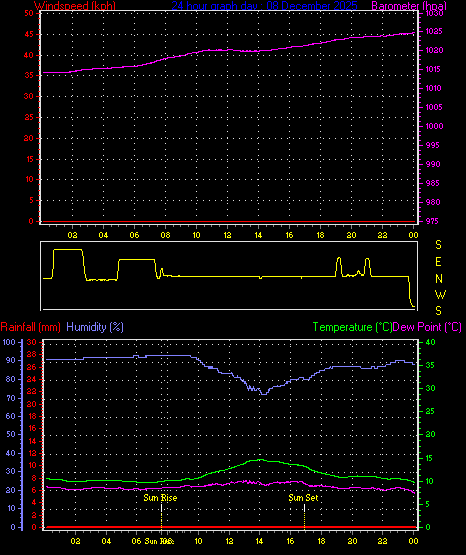The width and height of the screenshot is (466, 555).
Task: Click the N wind direction label
Action: click(439, 279)
